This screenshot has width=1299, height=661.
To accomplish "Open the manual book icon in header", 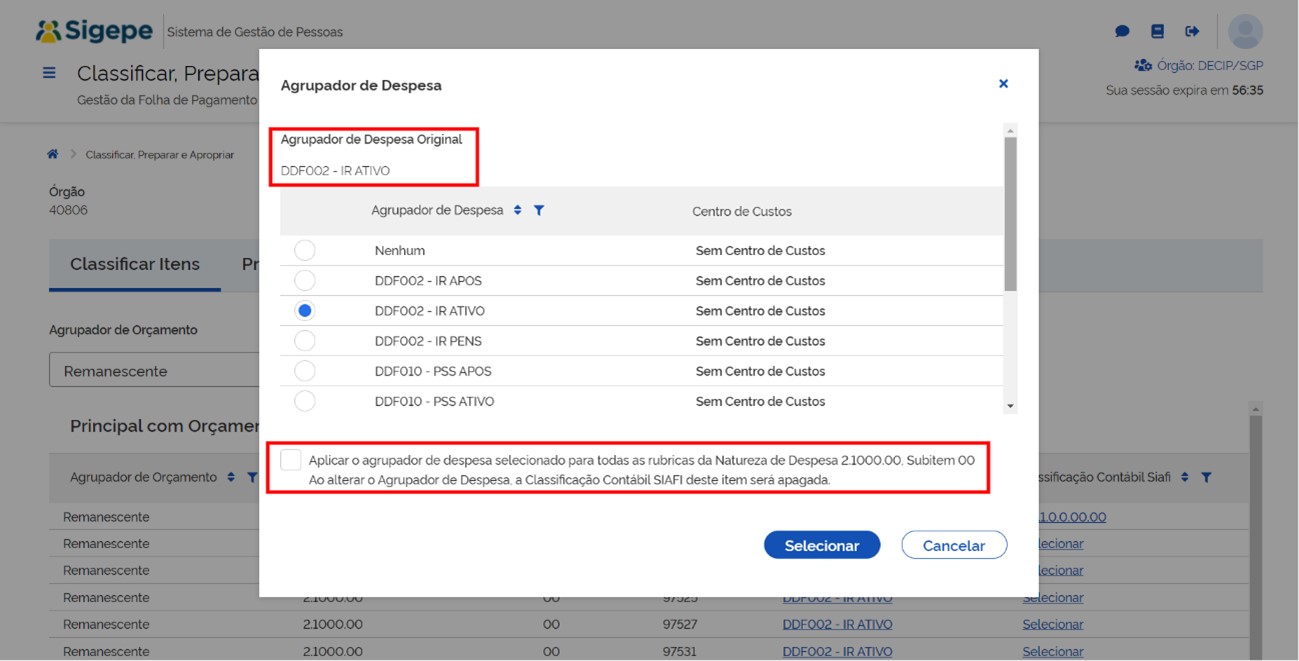I will [x=1157, y=32].
